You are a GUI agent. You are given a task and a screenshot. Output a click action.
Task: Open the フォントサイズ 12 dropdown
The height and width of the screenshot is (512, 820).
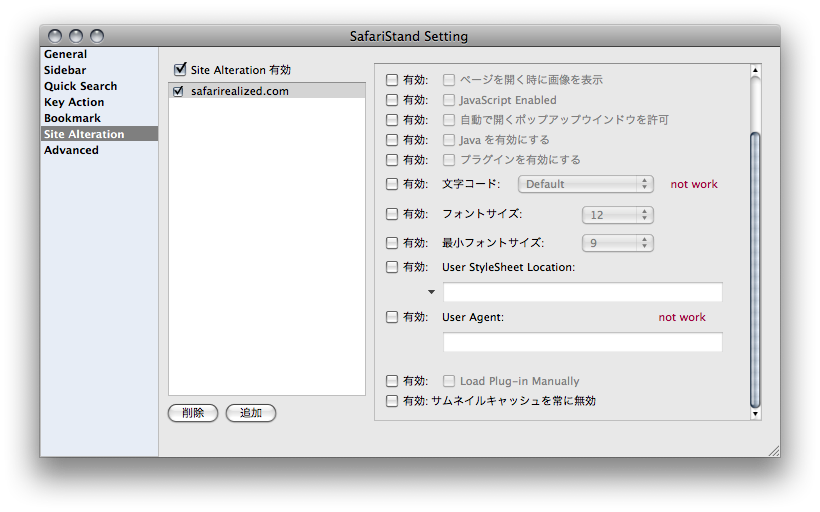tap(618, 215)
